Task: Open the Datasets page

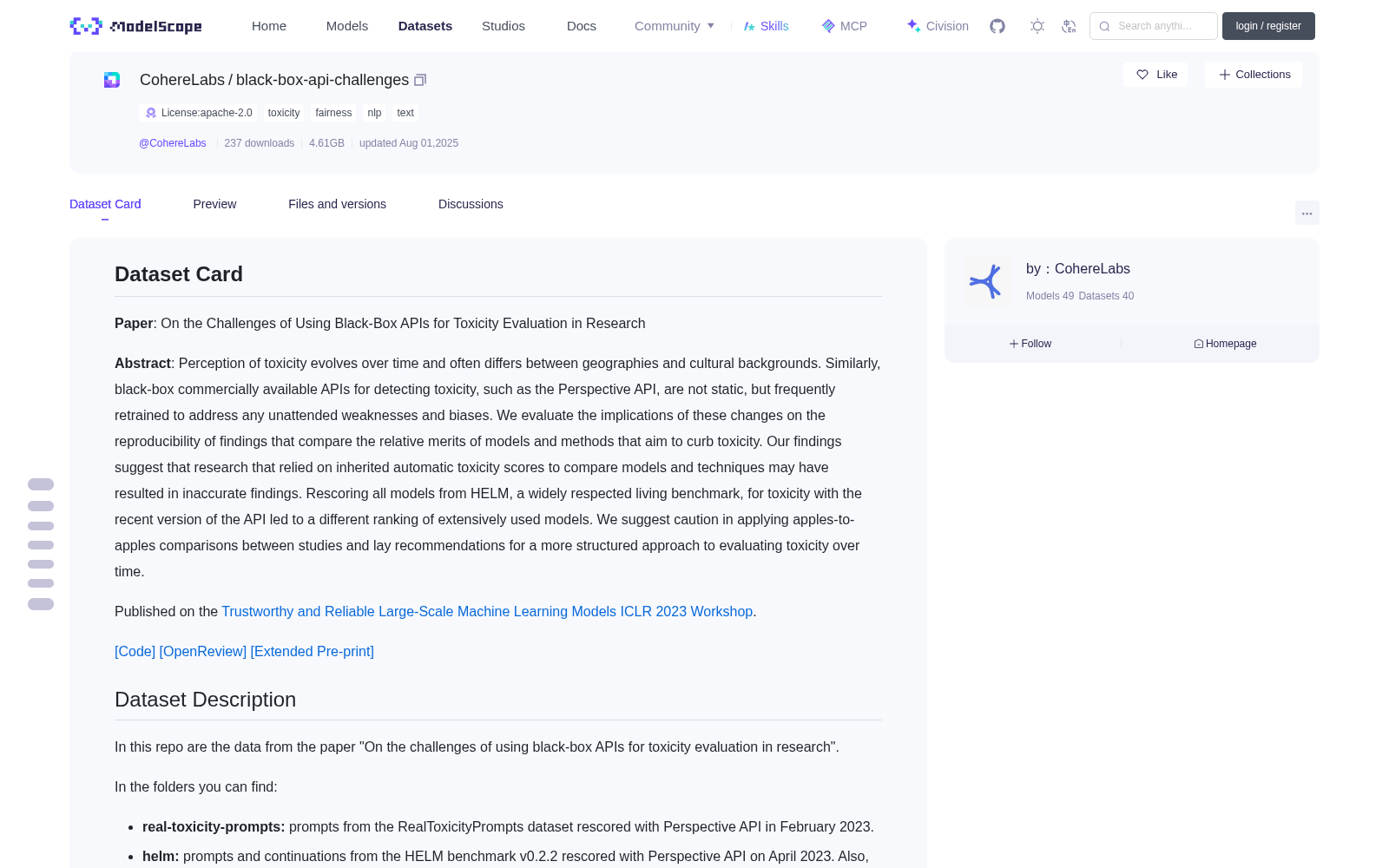Action: click(425, 26)
